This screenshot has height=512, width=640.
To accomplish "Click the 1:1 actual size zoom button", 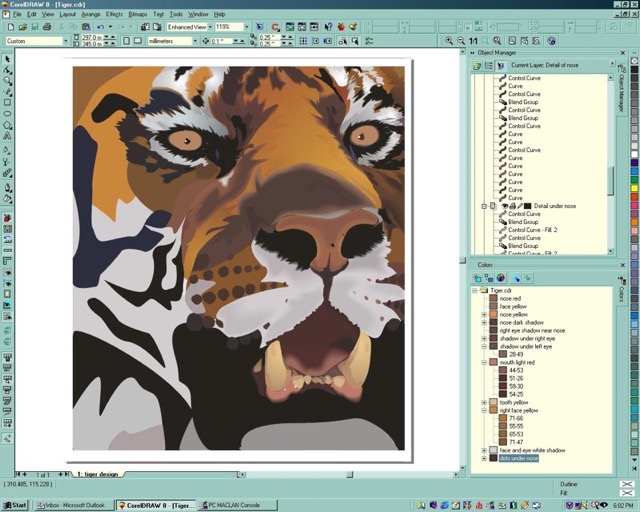I will [x=473, y=41].
